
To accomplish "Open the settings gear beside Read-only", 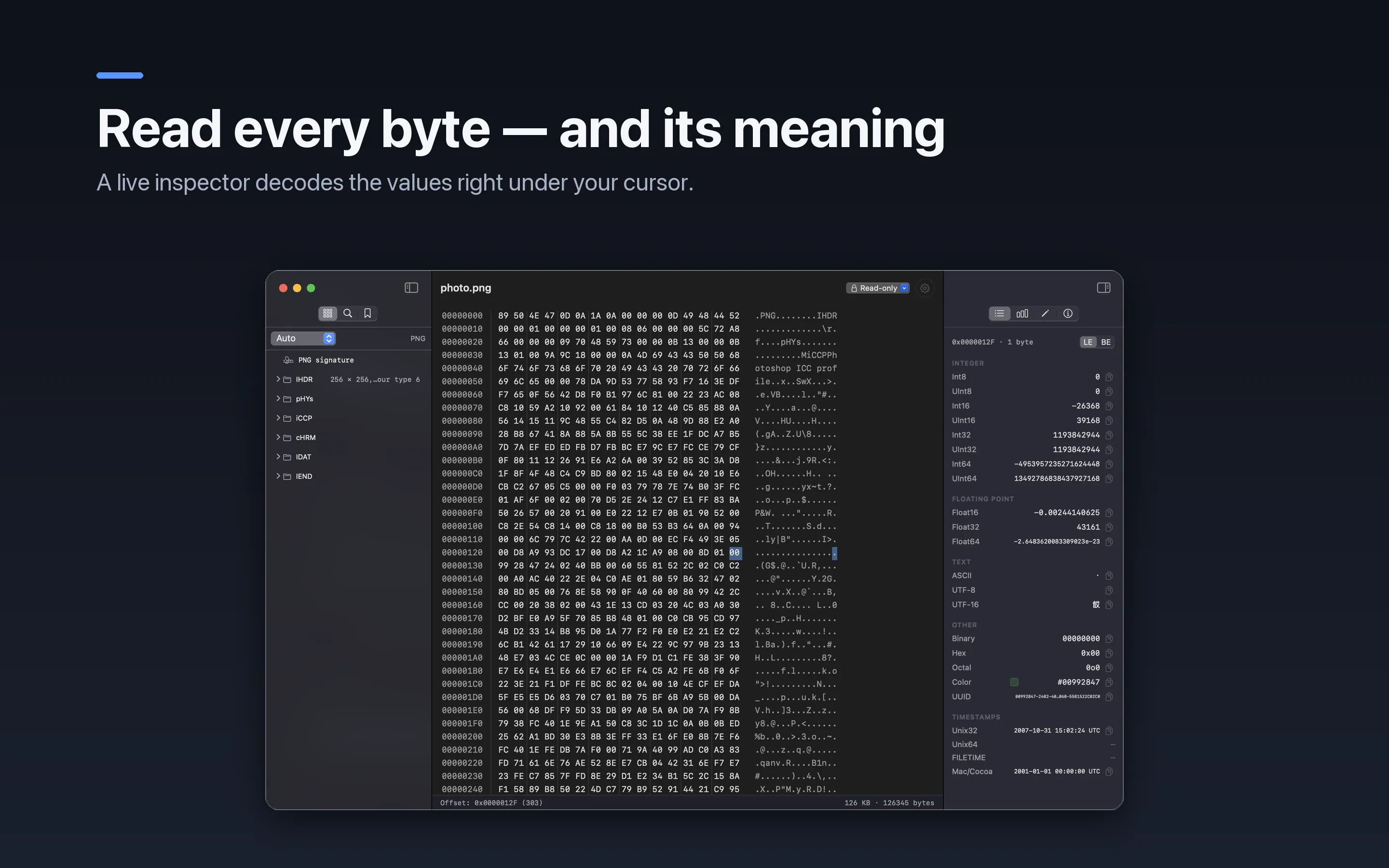I will (925, 288).
